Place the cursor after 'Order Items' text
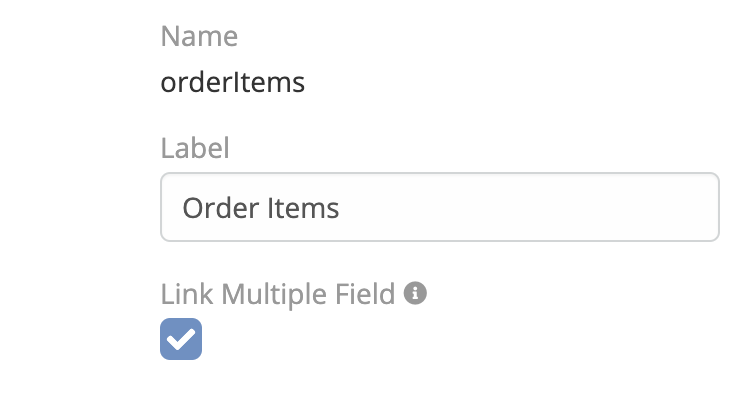This screenshot has width=748, height=420. 343,207
